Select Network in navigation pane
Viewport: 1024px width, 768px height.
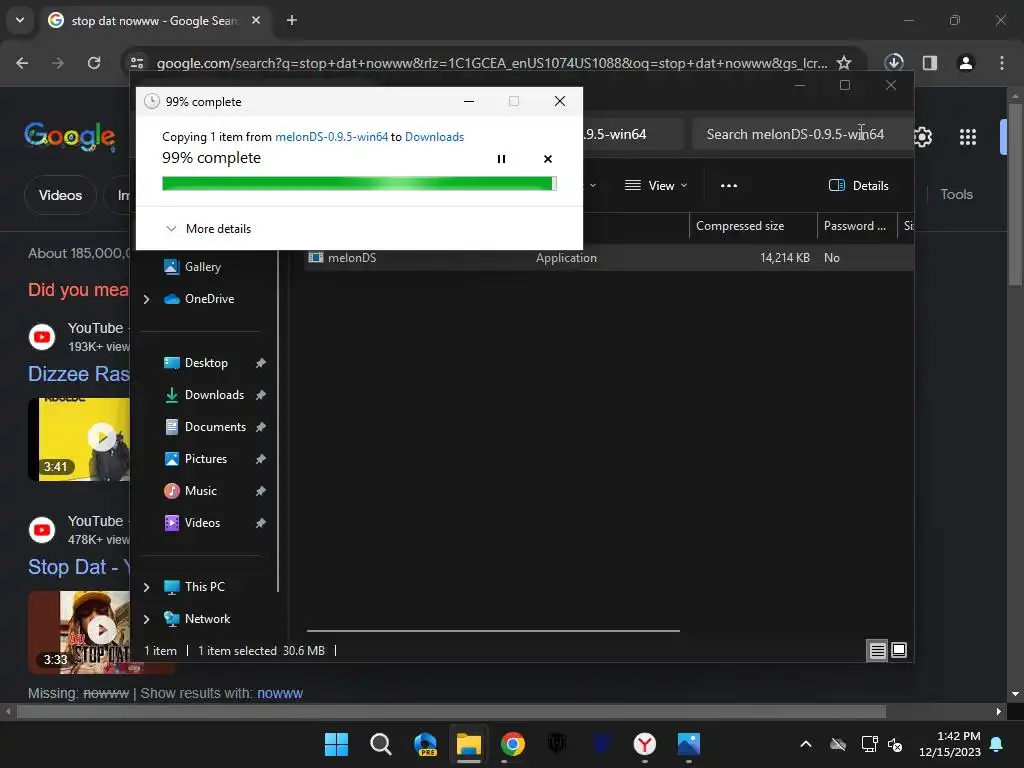(x=207, y=618)
